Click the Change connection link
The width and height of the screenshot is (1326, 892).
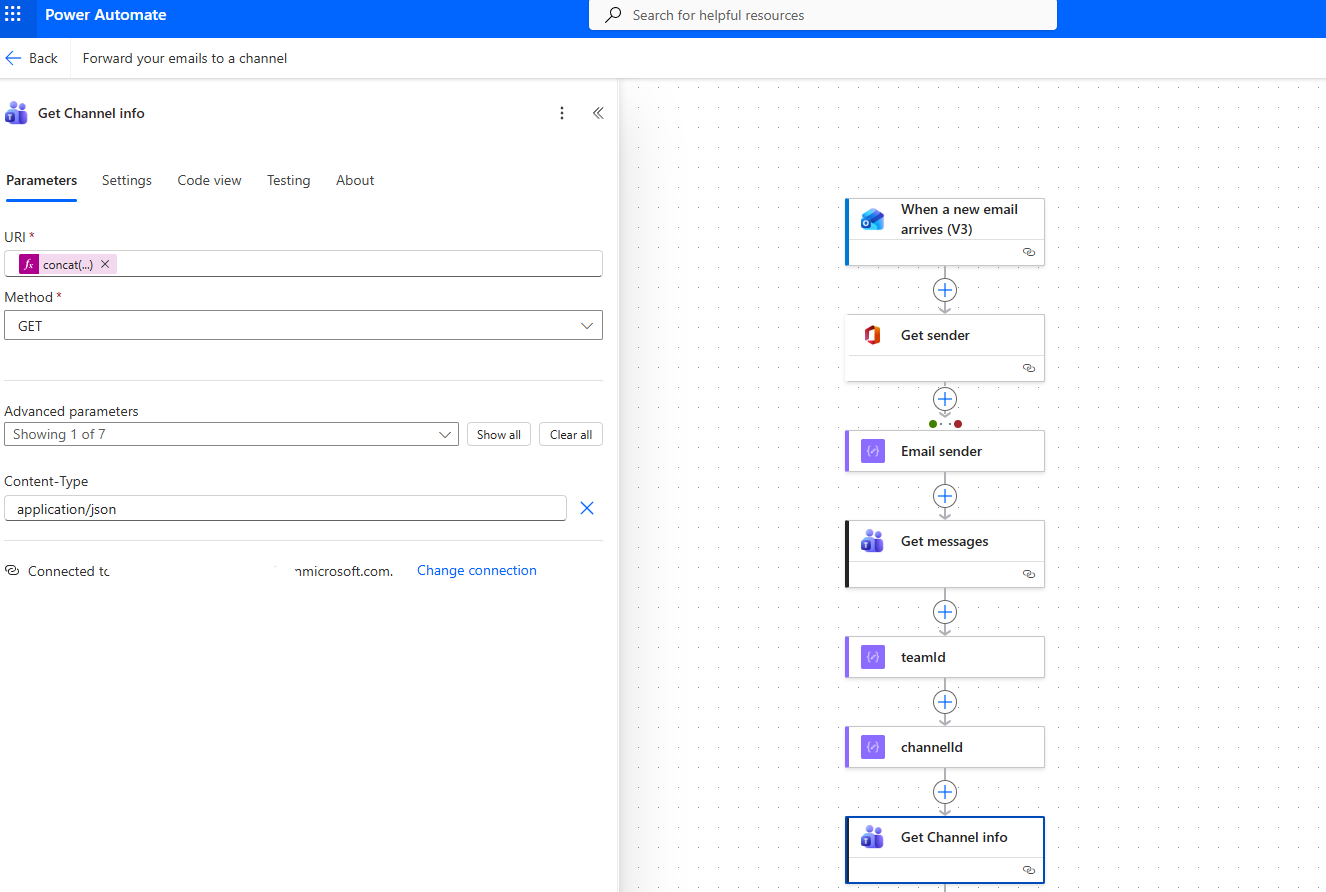[476, 571]
